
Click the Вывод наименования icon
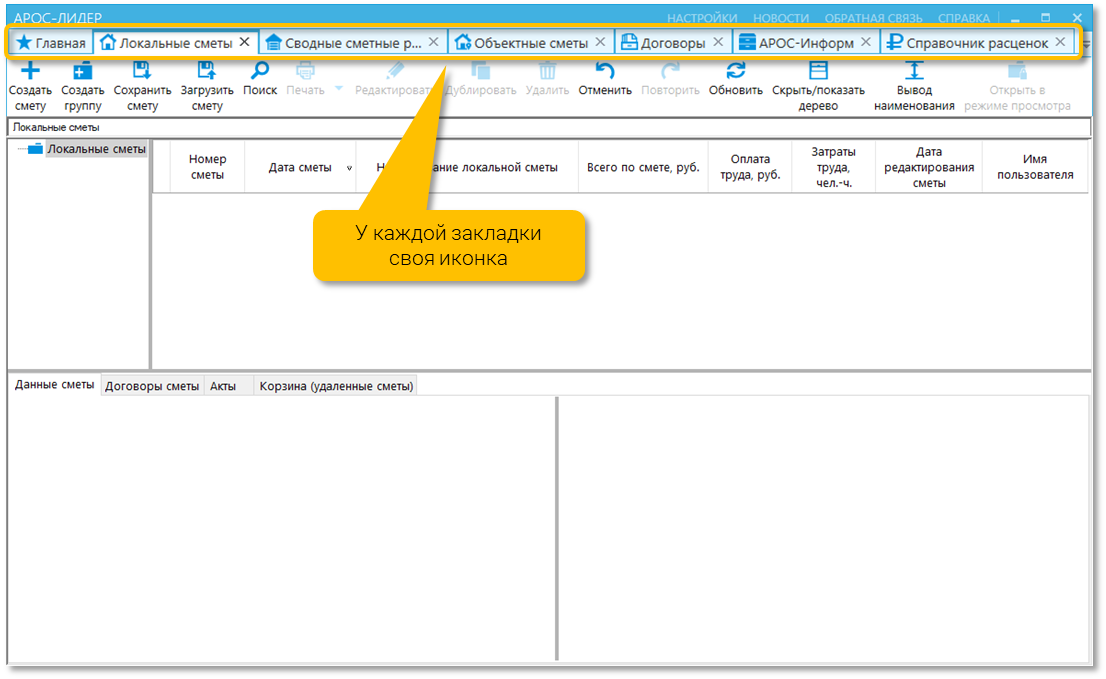tap(914, 70)
